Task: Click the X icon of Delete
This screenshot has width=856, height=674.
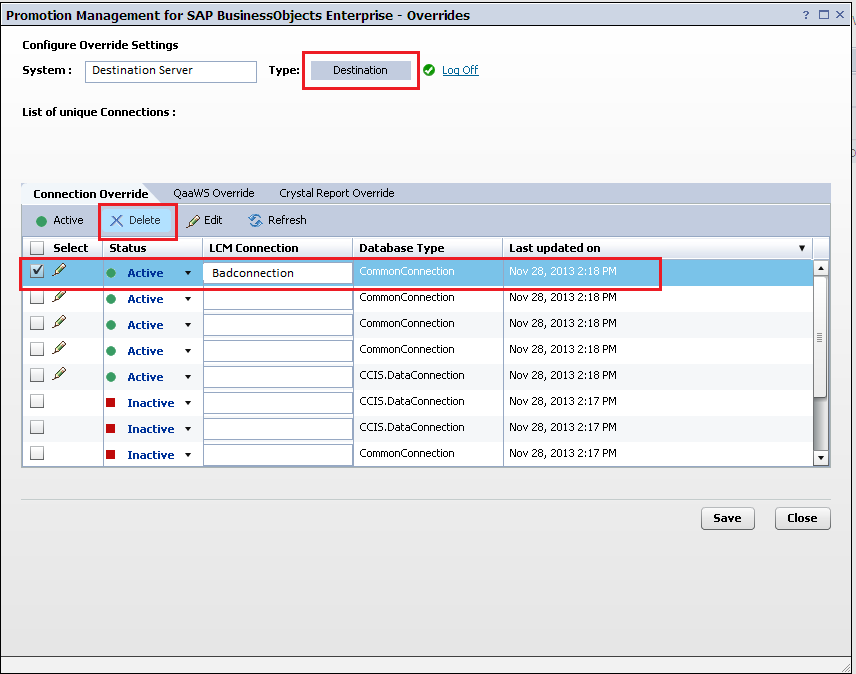Action: coord(116,220)
